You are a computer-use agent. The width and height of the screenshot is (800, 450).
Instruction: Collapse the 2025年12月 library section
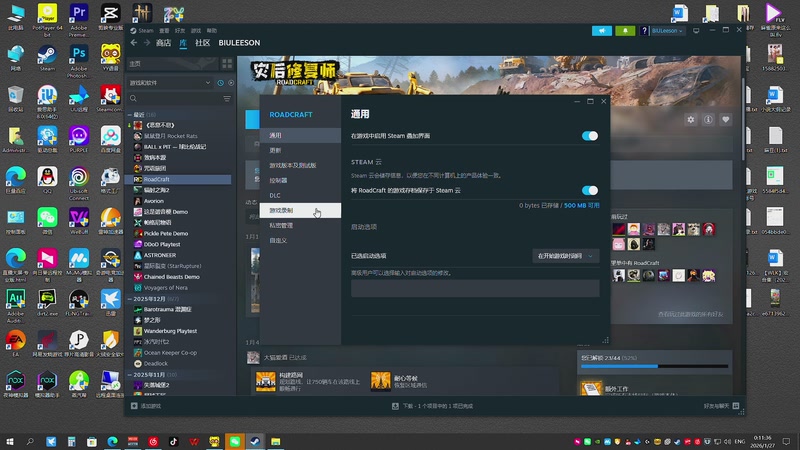point(130,299)
